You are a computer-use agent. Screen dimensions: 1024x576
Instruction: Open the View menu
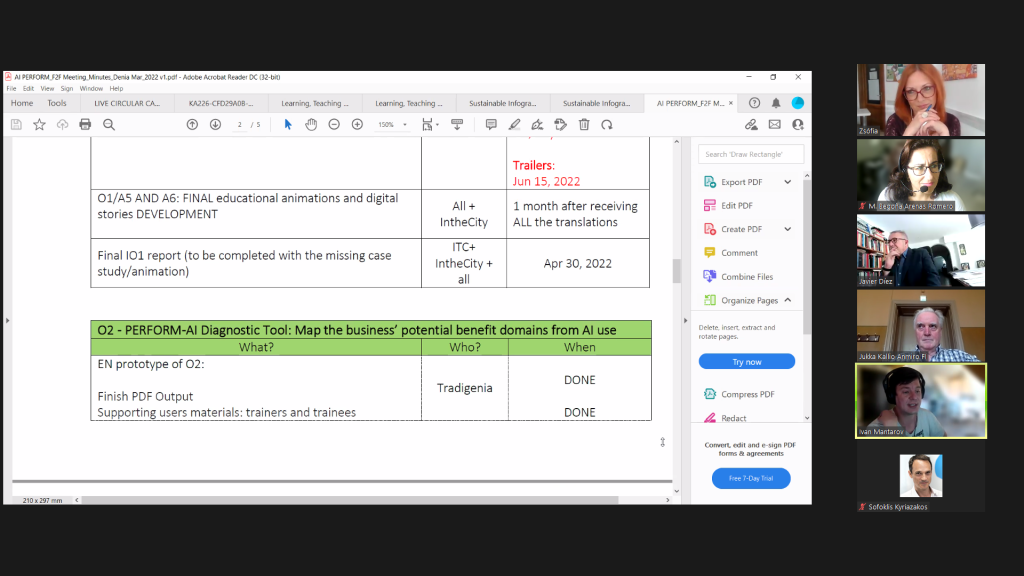click(x=46, y=88)
